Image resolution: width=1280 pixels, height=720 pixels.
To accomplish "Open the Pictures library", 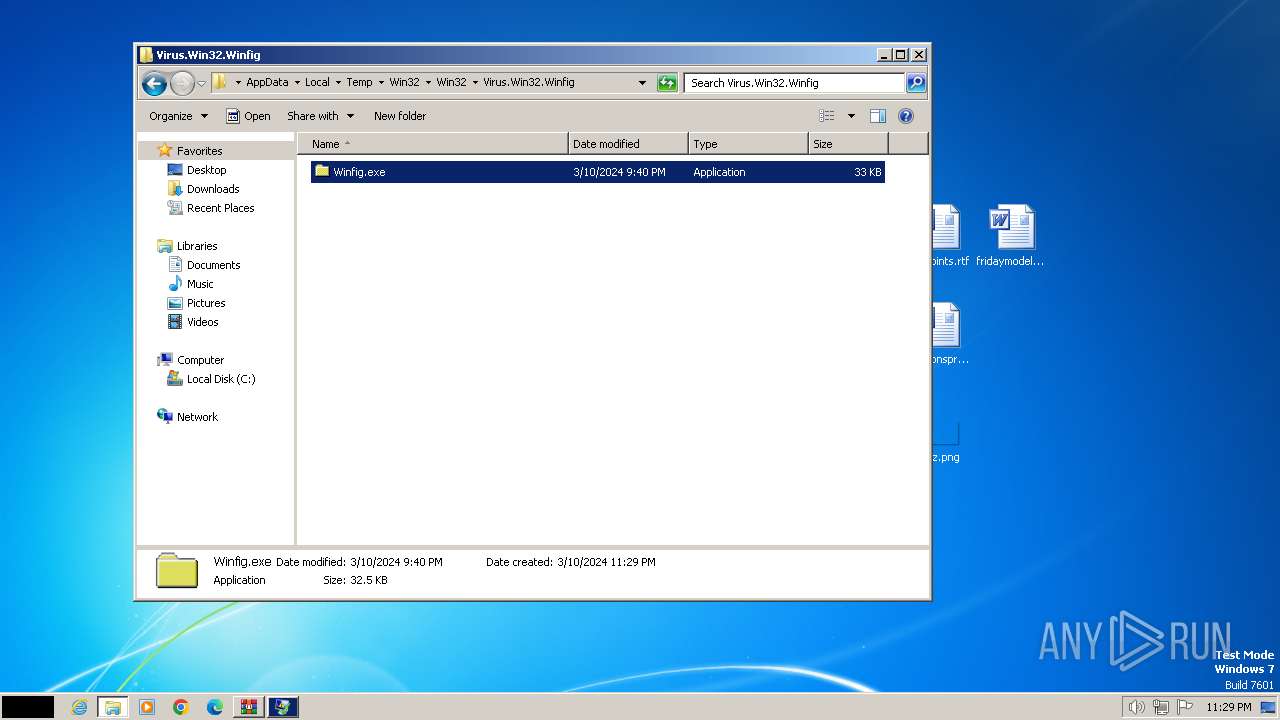I will click(x=206, y=303).
